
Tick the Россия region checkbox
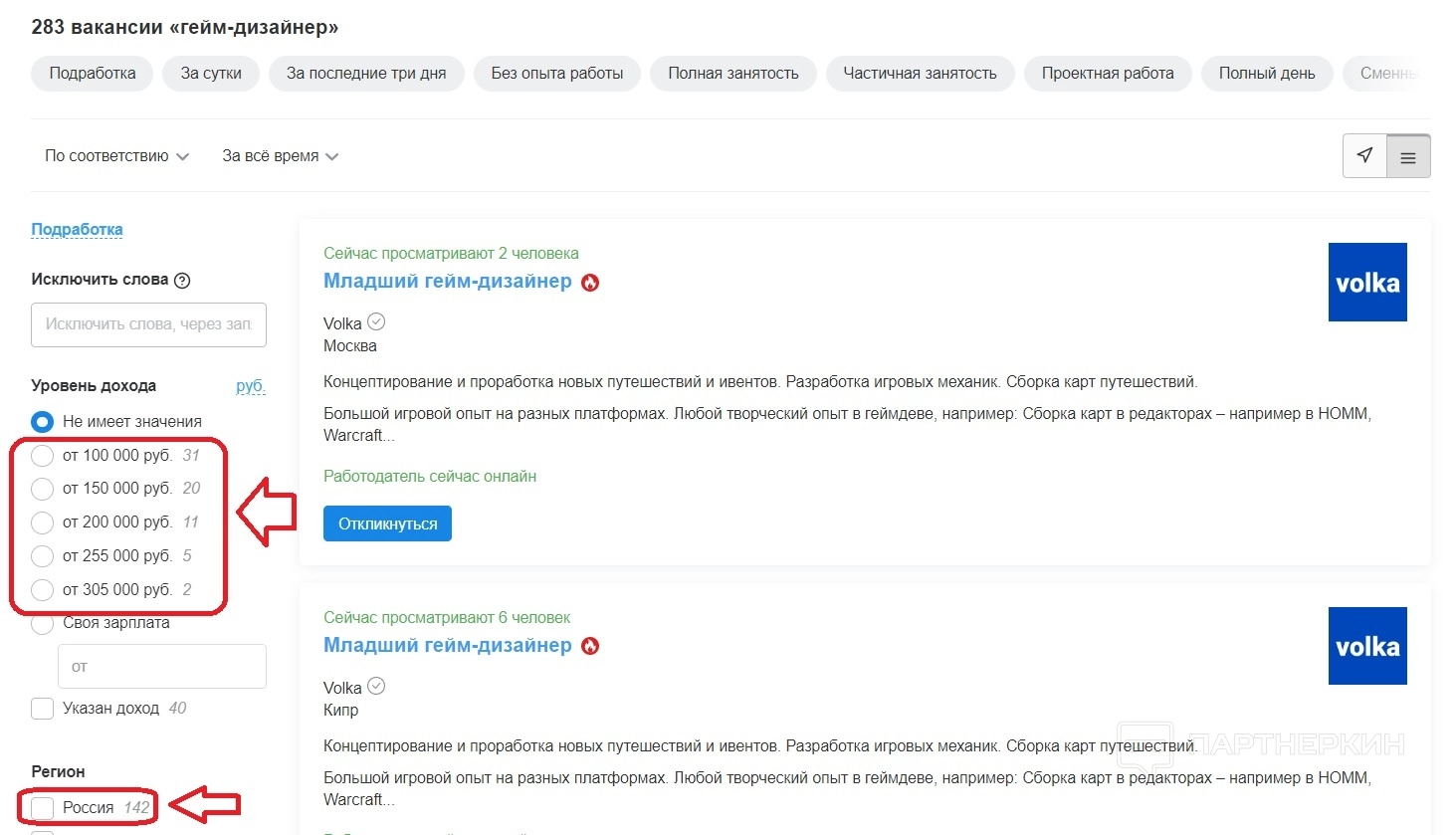pos(42,807)
